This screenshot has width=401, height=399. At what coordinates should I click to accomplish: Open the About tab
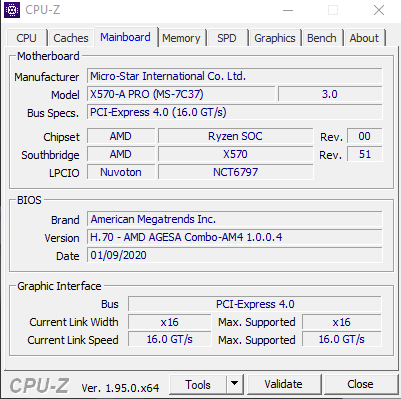pos(364,38)
